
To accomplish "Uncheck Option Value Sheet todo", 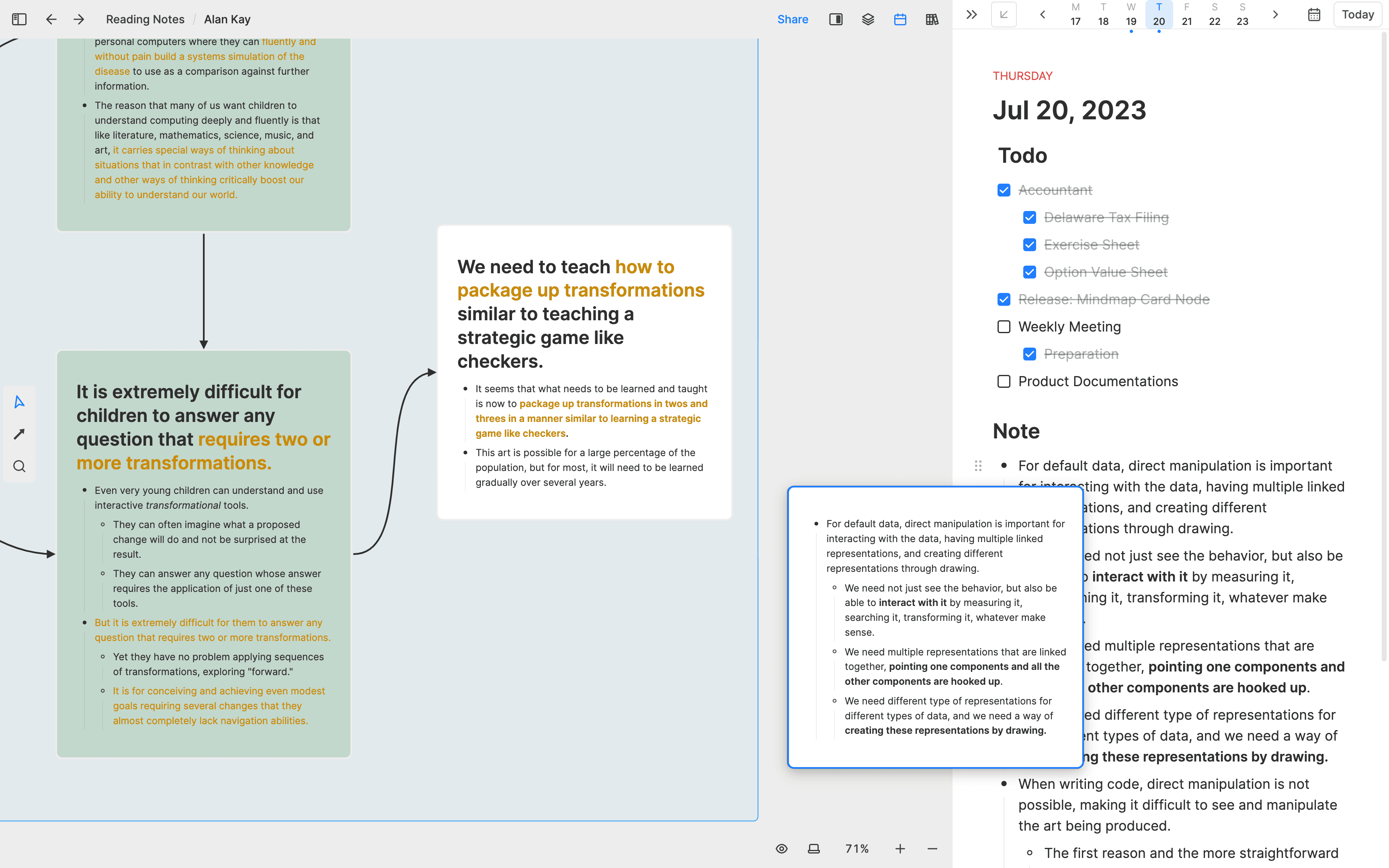I will point(1030,272).
